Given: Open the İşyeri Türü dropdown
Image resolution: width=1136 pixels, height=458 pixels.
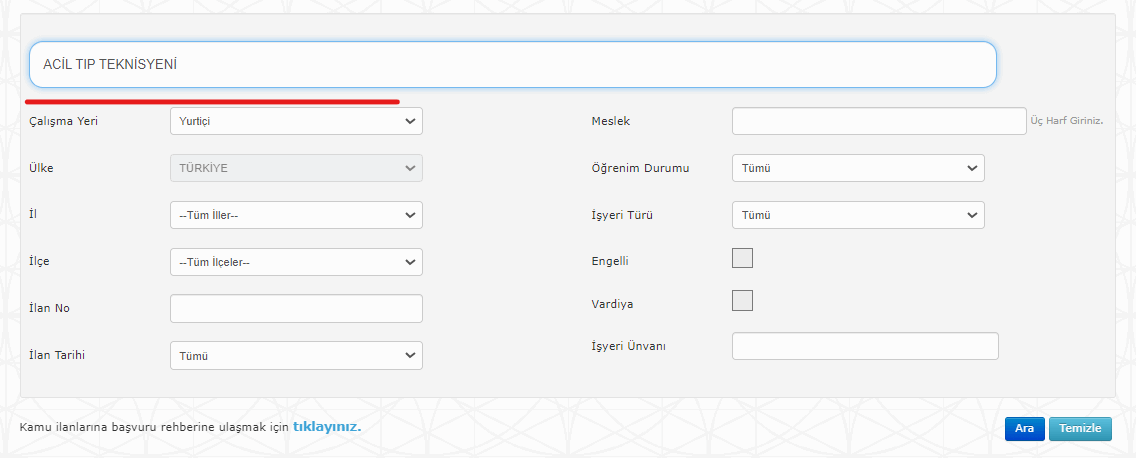Looking at the screenshot, I should 858,215.
